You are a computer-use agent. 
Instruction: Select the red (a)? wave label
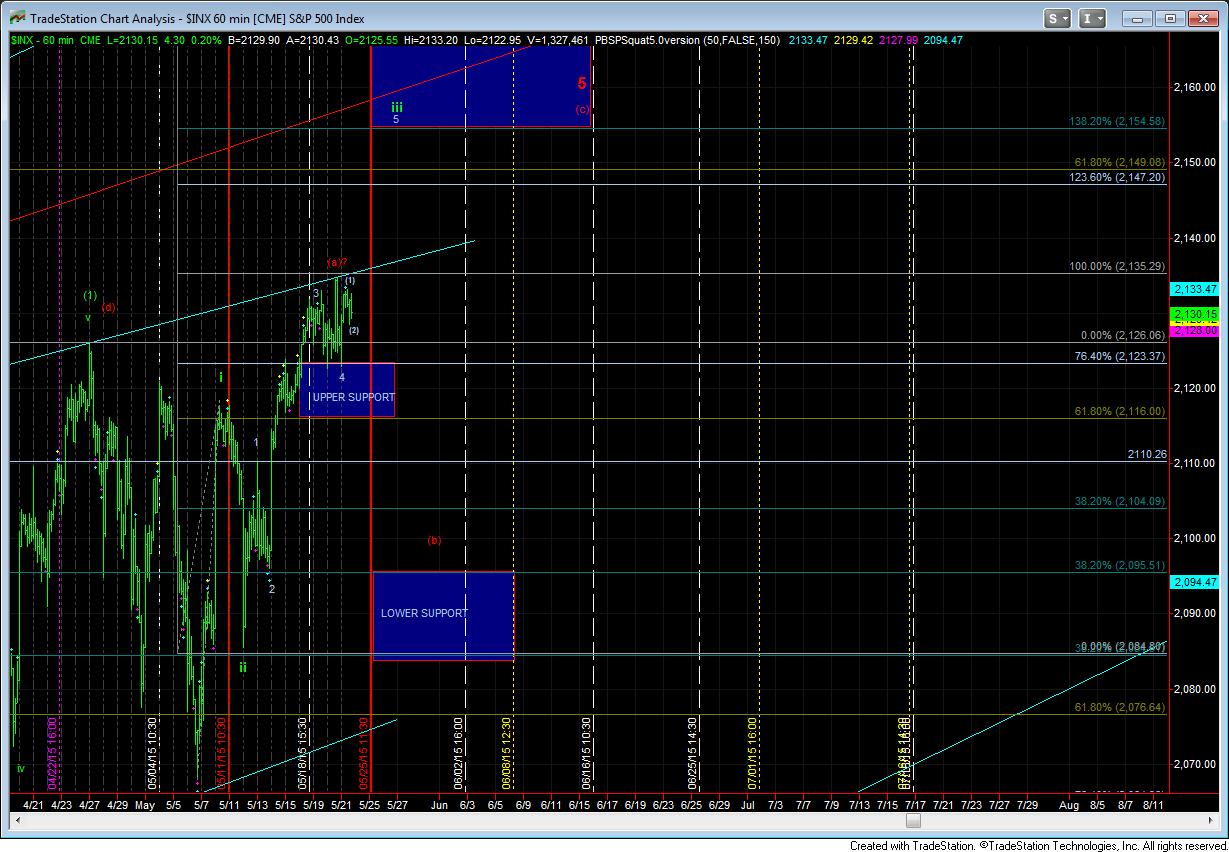coord(337,262)
